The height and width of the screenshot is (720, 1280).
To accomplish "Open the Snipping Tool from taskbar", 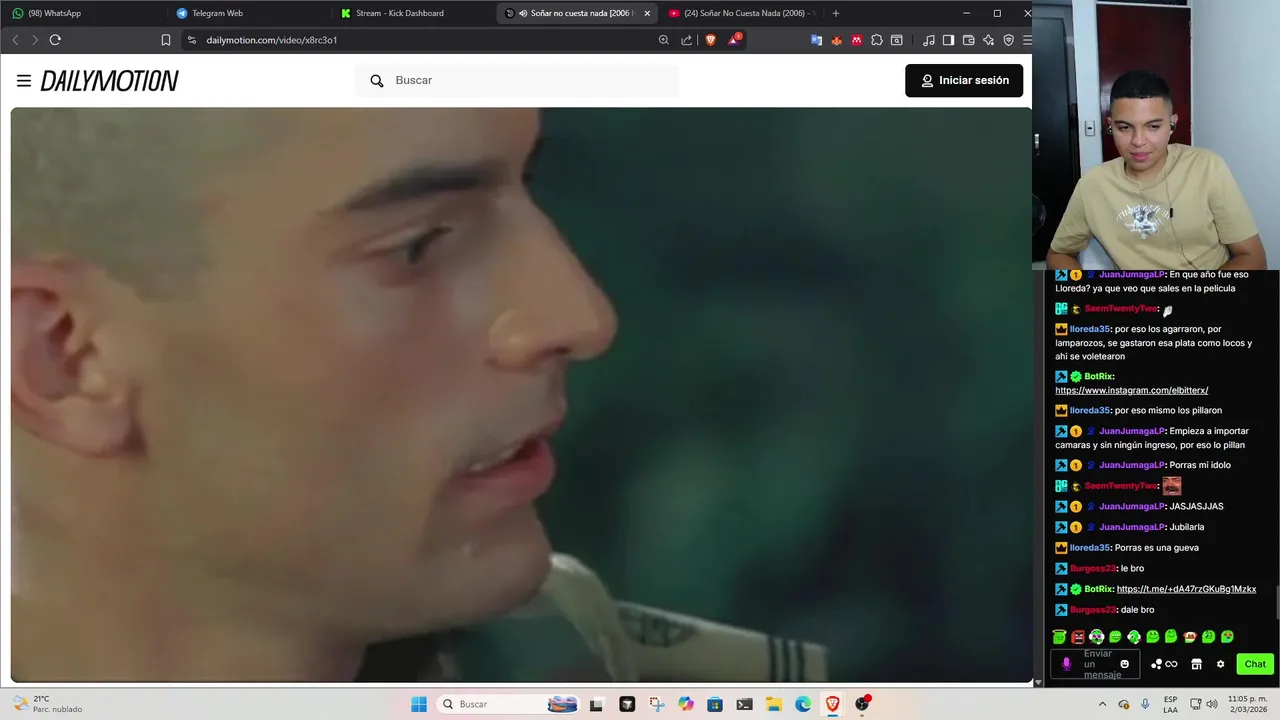I will click(x=655, y=704).
